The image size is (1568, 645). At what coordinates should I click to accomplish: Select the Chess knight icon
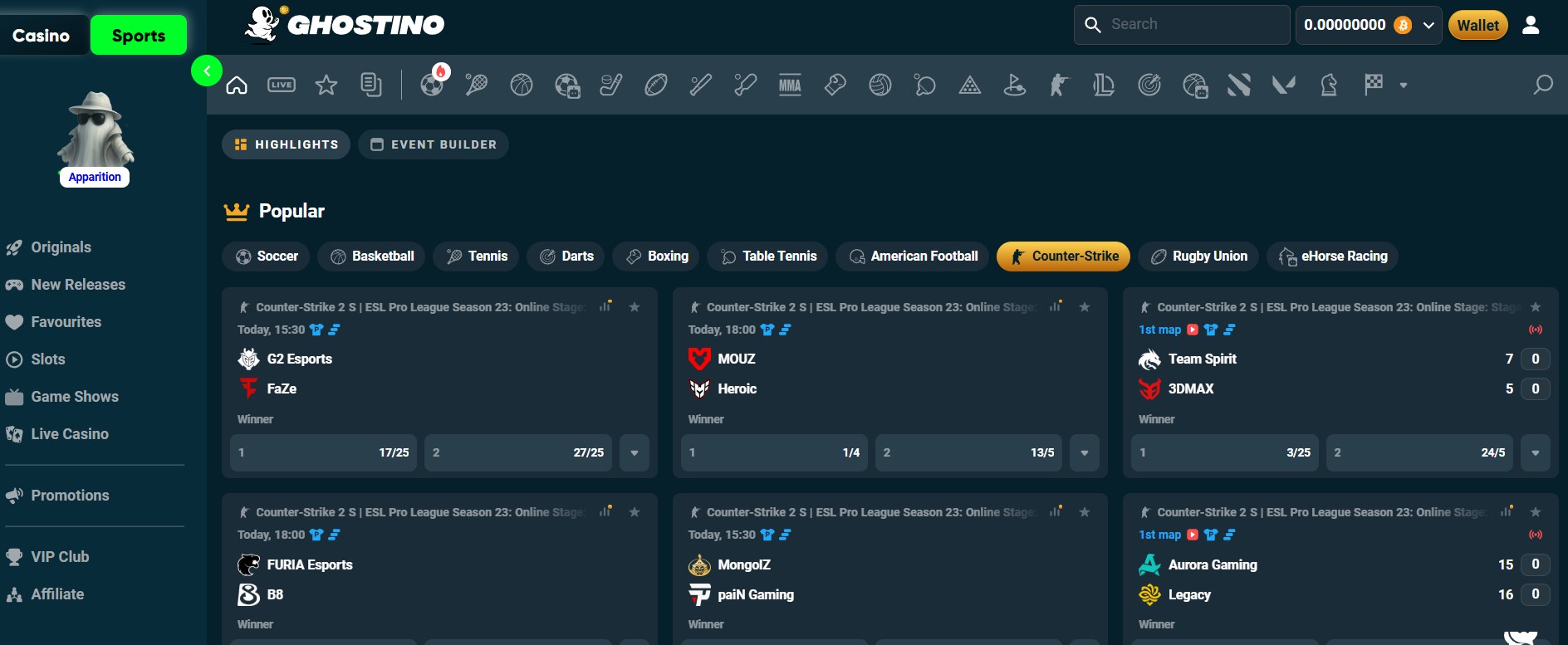pyautogui.click(x=1329, y=85)
